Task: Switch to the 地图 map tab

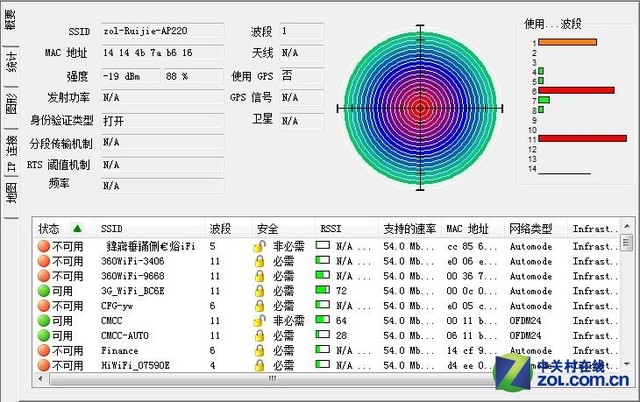Action: (11, 193)
